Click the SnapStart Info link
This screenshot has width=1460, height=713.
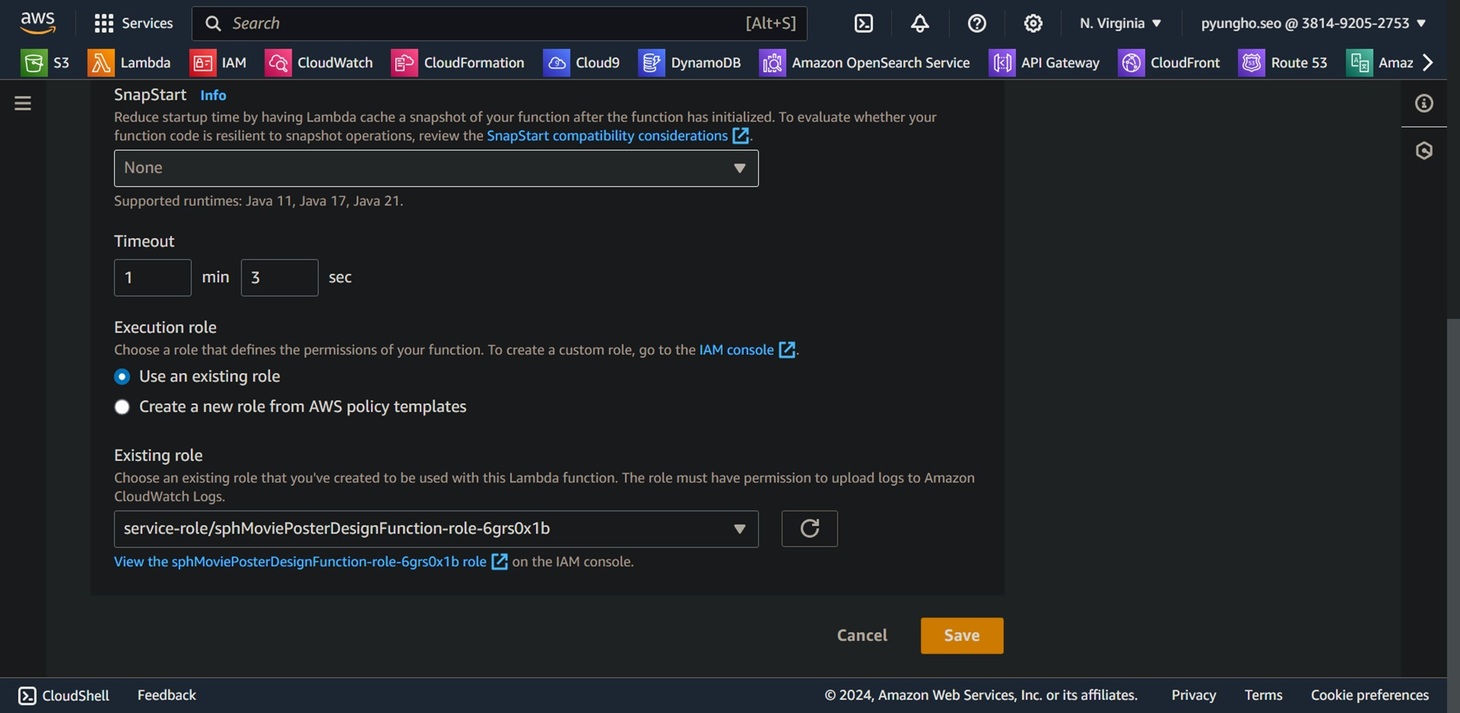[x=213, y=95]
